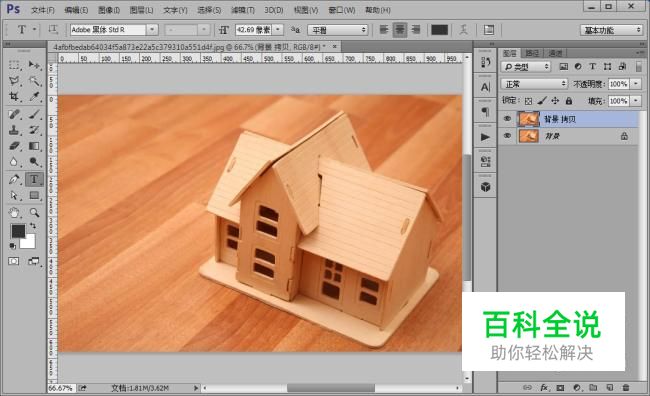
Task: Click the delete layer trash icon
Action: click(x=626, y=388)
